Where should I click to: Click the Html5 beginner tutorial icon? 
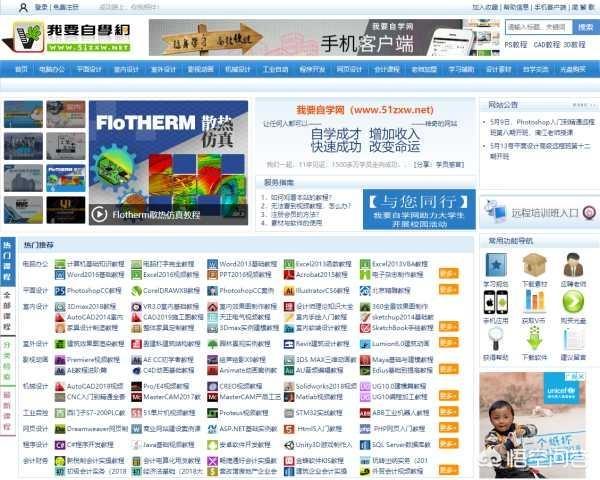click(289, 429)
